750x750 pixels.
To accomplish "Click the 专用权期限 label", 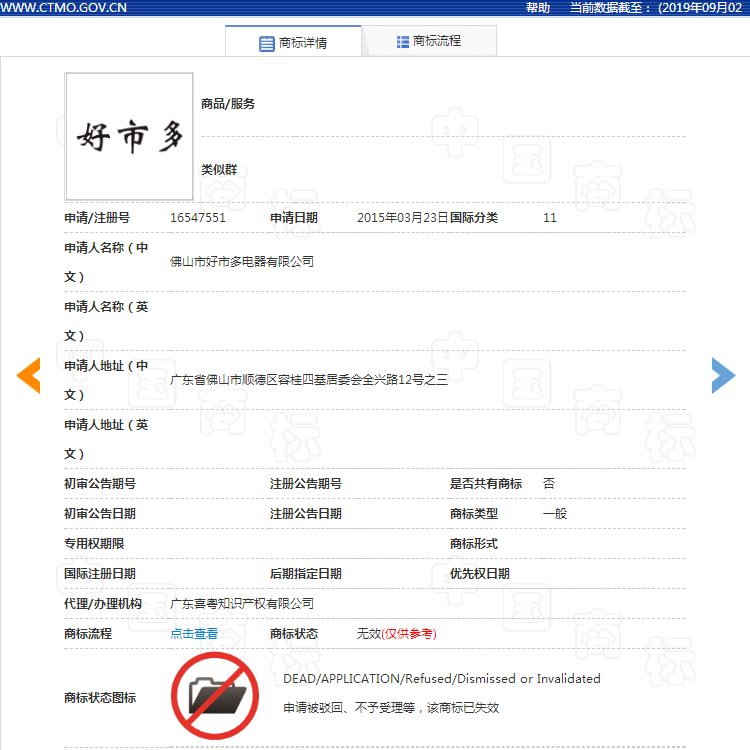I will [x=94, y=544].
